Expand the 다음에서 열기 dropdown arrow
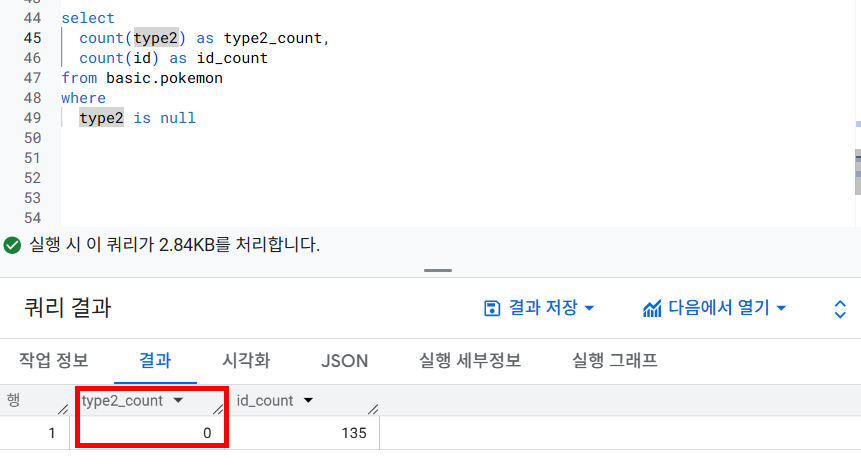 [x=781, y=308]
